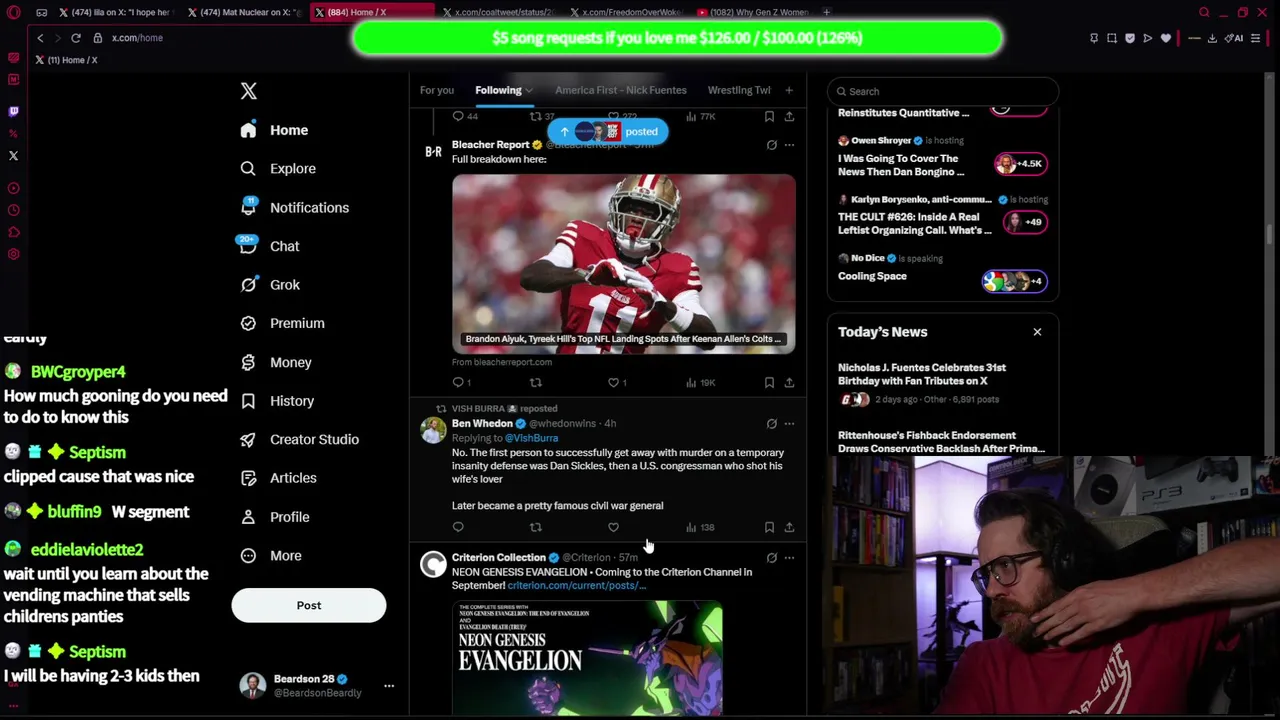1280x720 pixels.
Task: Open the browser downloads icon
Action: click(x=1212, y=38)
